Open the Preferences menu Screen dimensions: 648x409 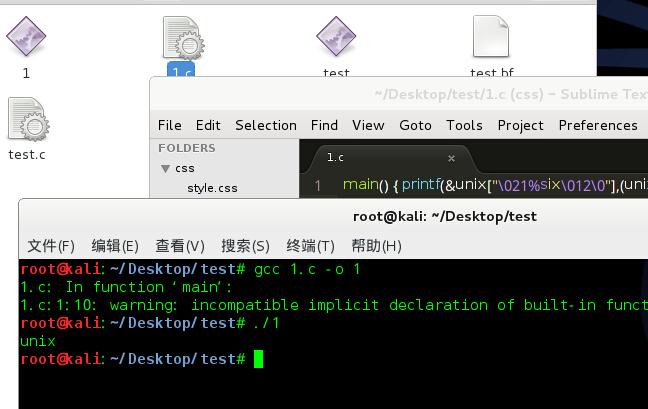598,125
